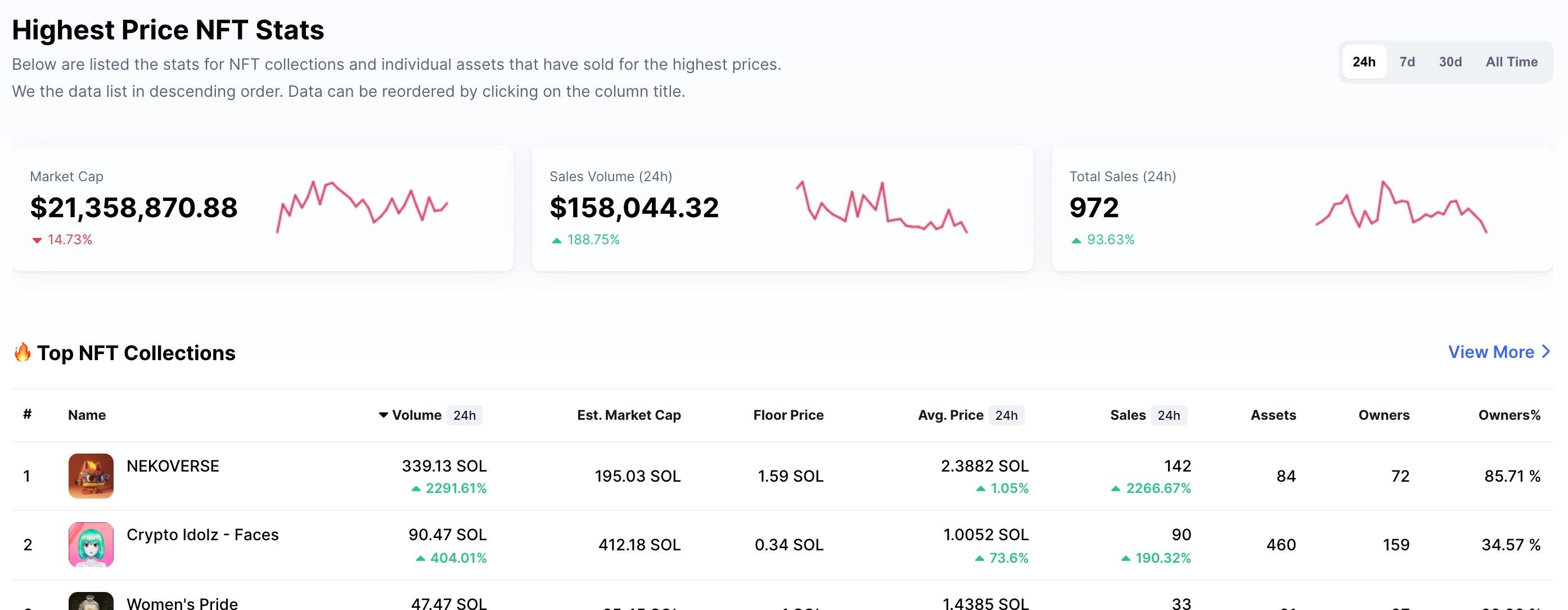
Task: Click the Total Sales sparkline chart
Action: 1401,207
